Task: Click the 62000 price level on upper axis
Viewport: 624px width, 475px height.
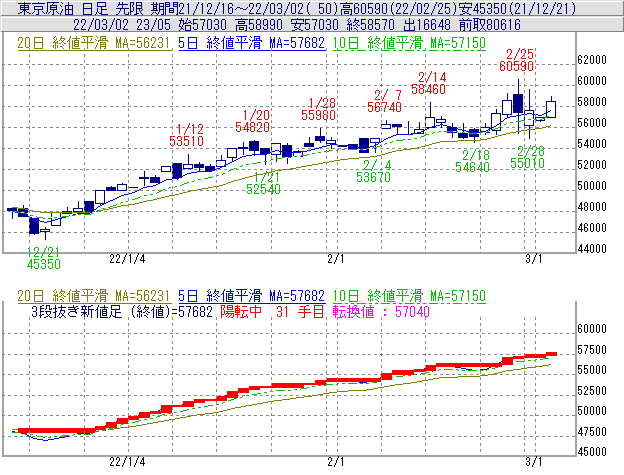Action: click(592, 60)
